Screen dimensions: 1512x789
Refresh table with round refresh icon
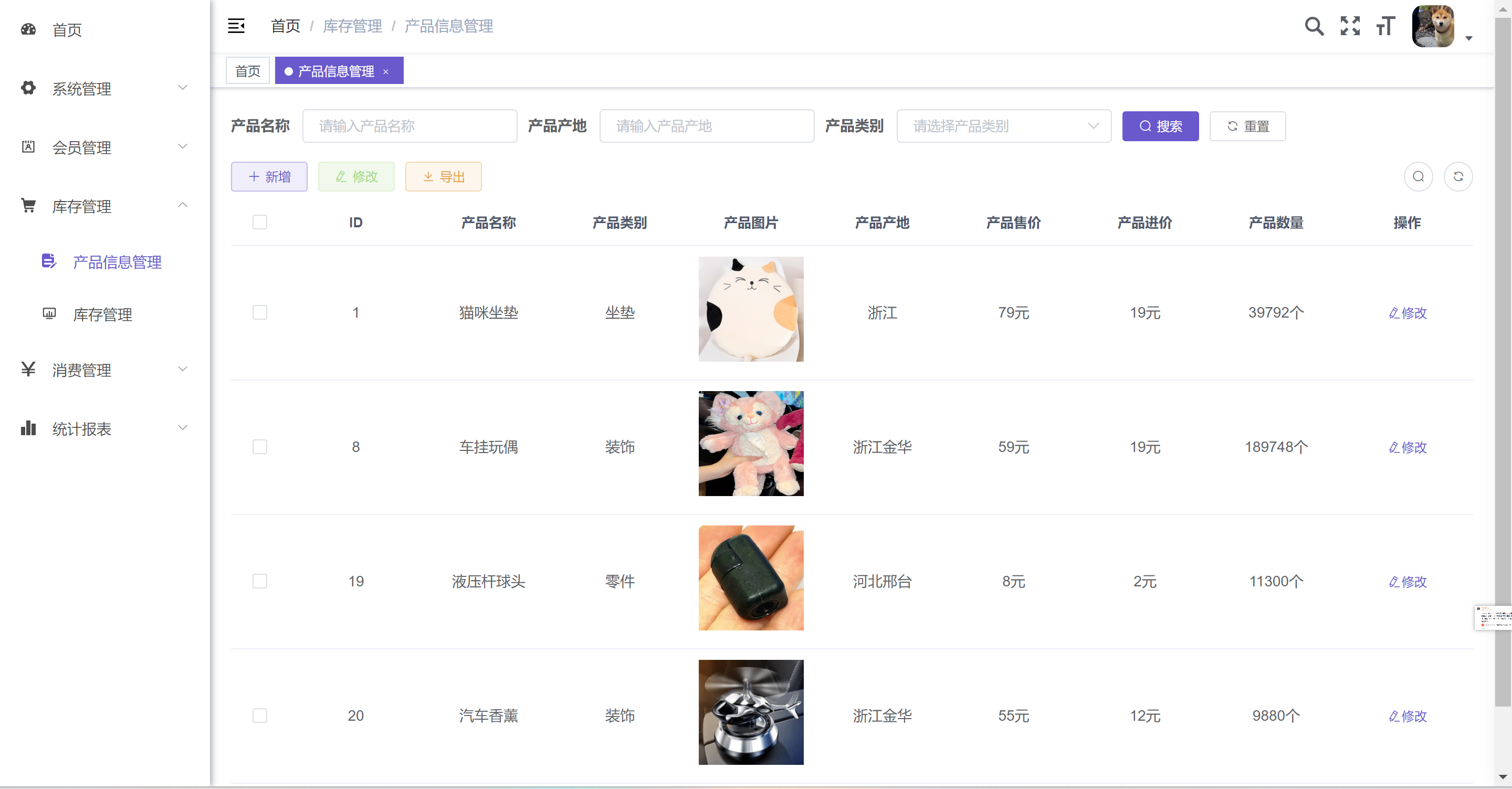point(1458,177)
